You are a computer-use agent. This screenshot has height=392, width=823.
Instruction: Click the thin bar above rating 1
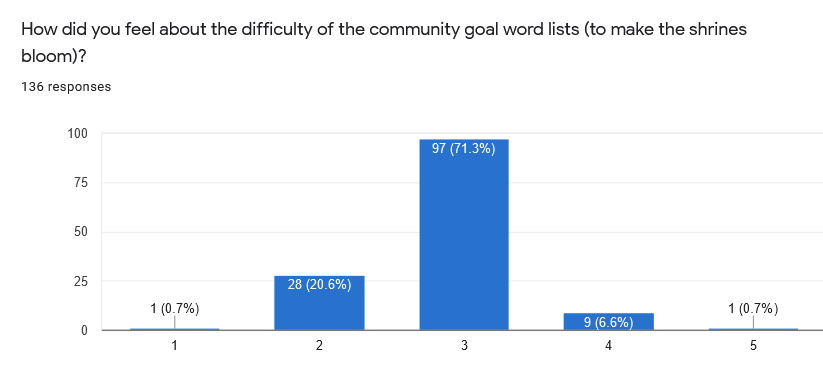pos(175,329)
